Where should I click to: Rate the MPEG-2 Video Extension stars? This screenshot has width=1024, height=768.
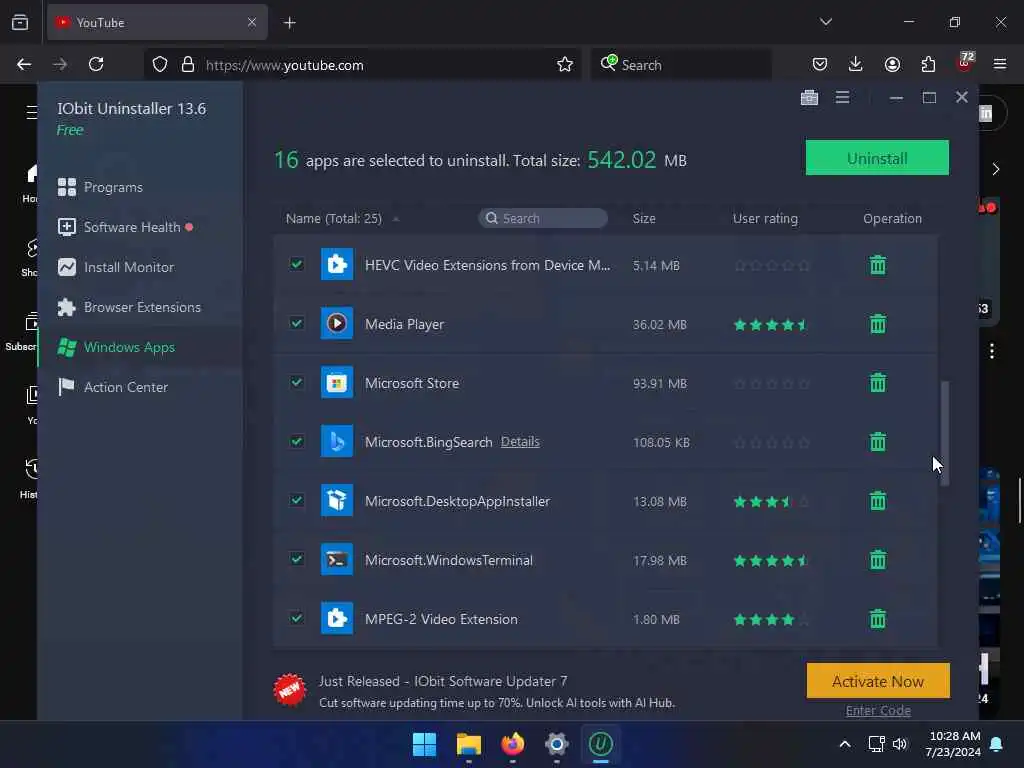coord(771,619)
